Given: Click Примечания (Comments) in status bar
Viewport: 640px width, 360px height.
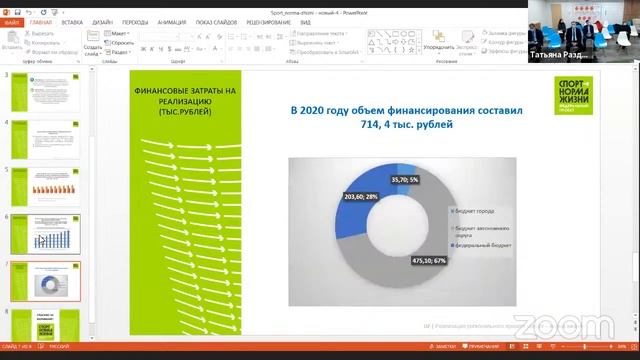Looking at the screenshot, I should pos(481,347).
